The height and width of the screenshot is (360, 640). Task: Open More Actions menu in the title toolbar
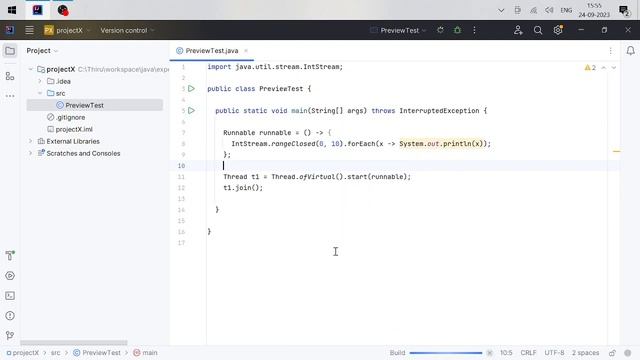pos(474,30)
